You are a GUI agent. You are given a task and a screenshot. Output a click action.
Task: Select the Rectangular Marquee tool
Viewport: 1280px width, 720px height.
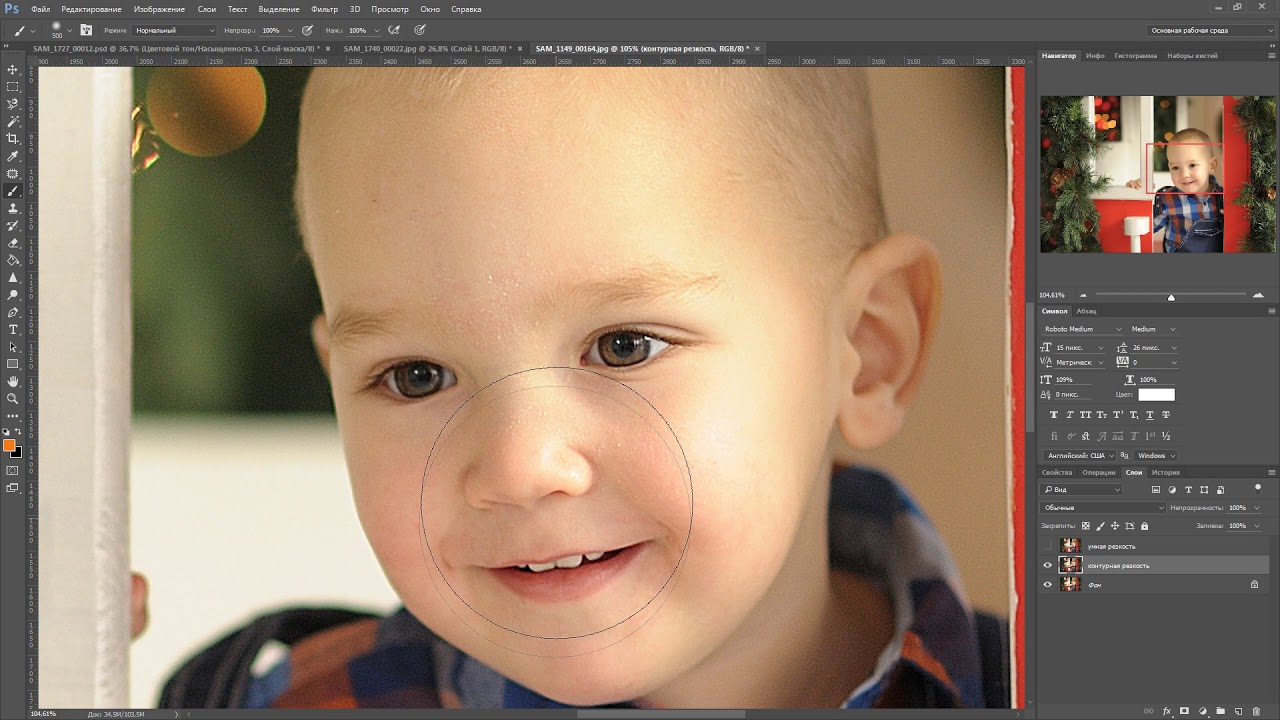tap(13, 87)
